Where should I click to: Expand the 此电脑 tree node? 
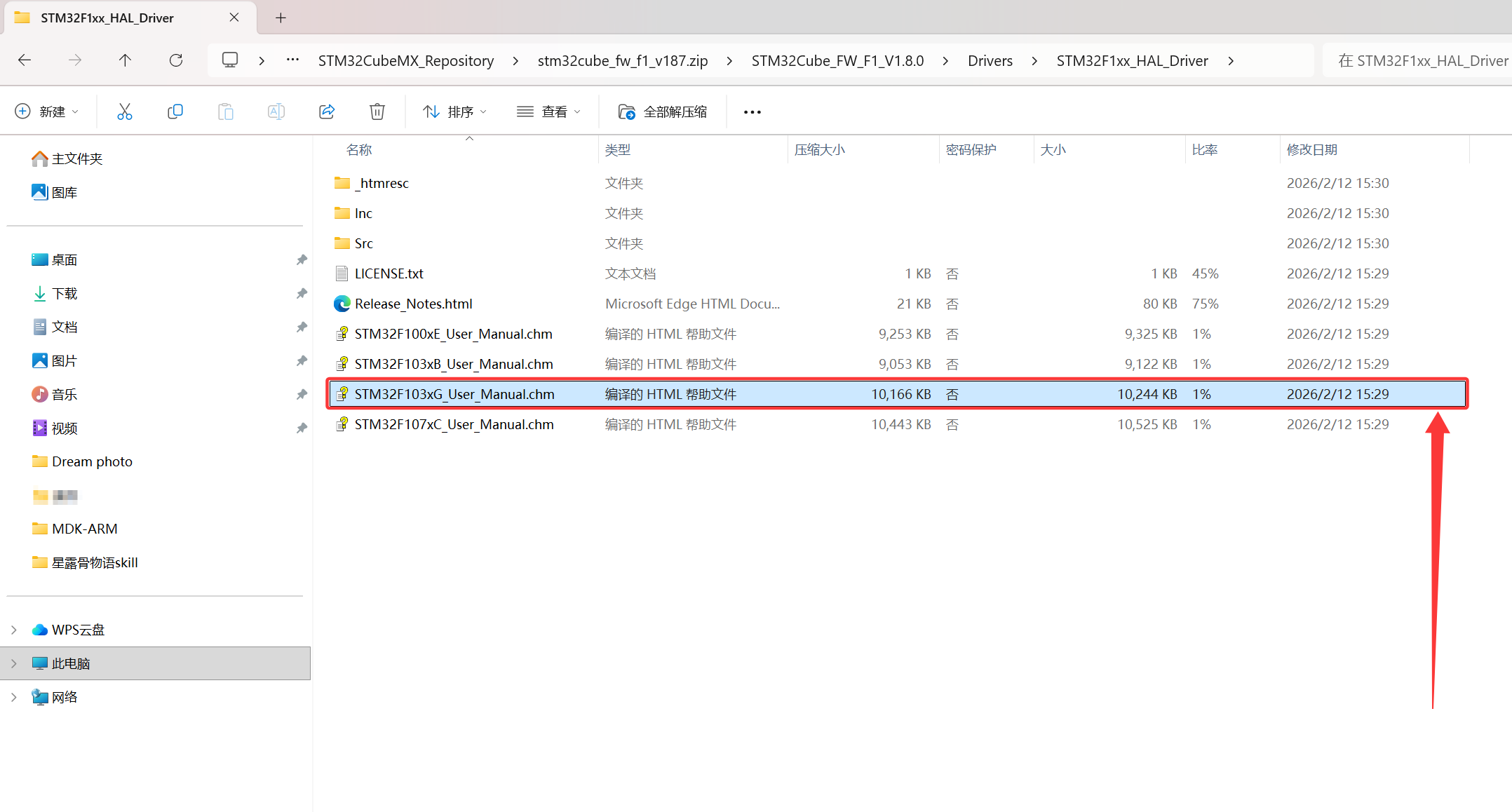(x=14, y=663)
